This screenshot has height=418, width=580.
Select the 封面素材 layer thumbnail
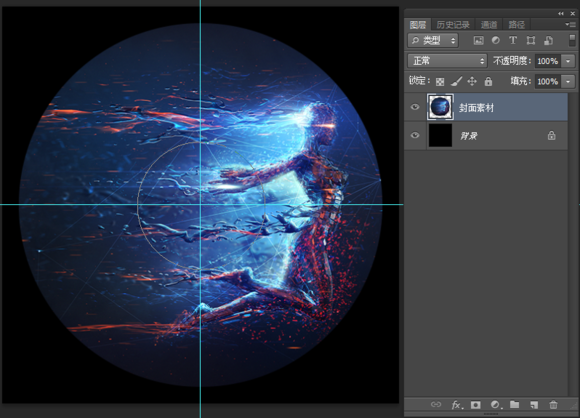pos(440,107)
